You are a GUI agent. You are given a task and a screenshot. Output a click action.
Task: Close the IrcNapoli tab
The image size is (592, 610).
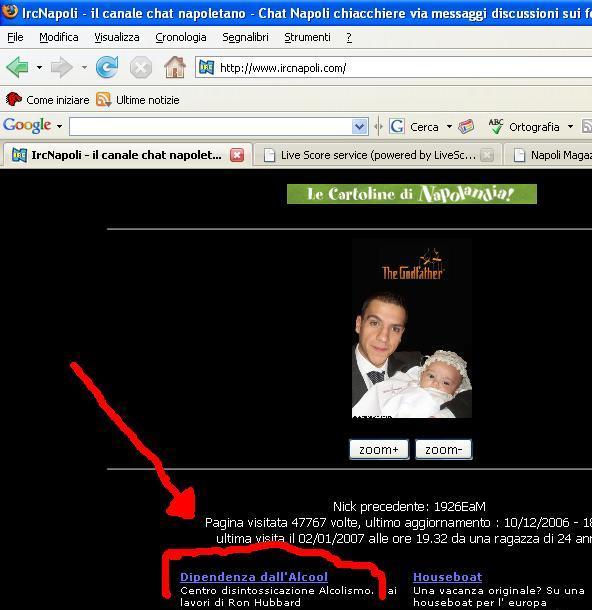(x=237, y=155)
